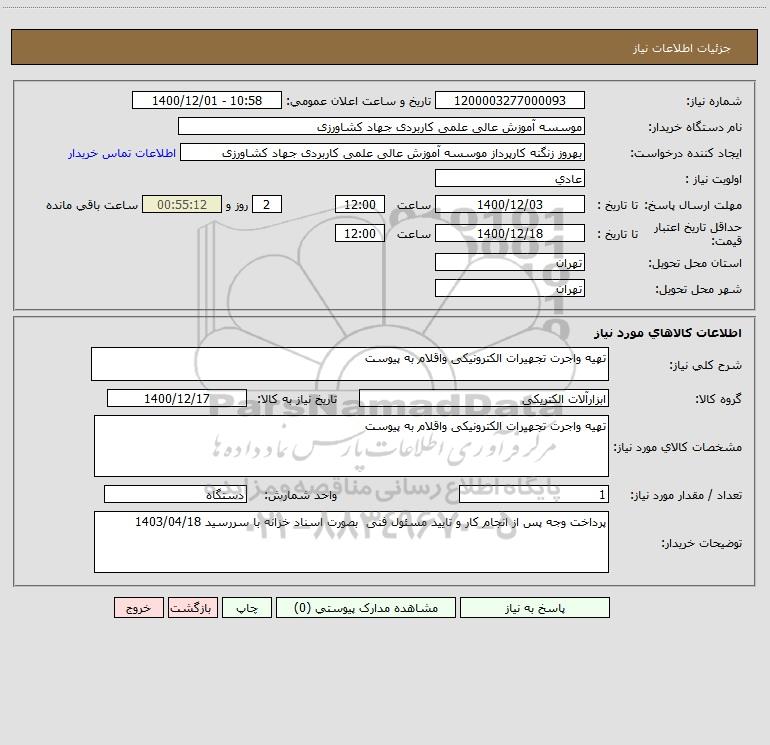Click the 'شماره نیاز:' label
The height and width of the screenshot is (745, 770).
[x=714, y=101]
